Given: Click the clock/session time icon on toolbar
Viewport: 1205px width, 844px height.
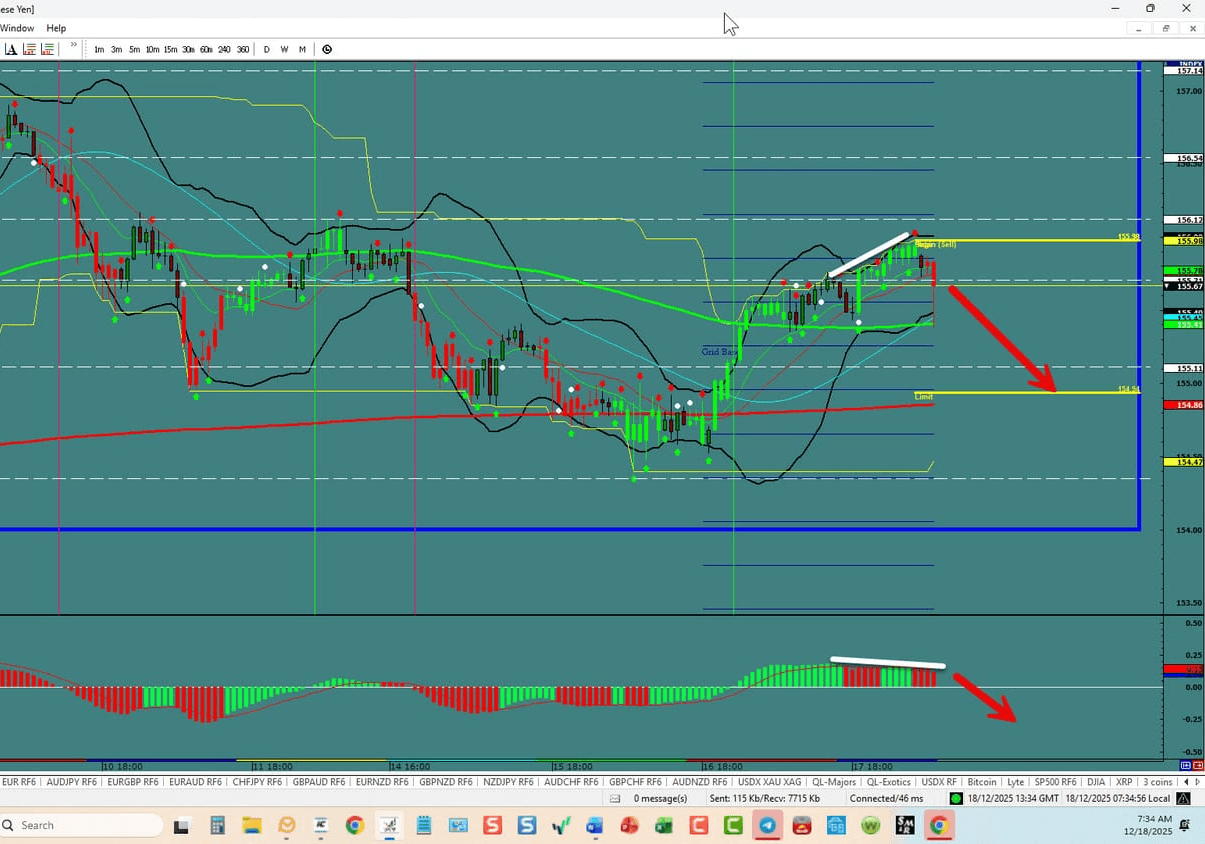Looking at the screenshot, I should pyautogui.click(x=327, y=48).
